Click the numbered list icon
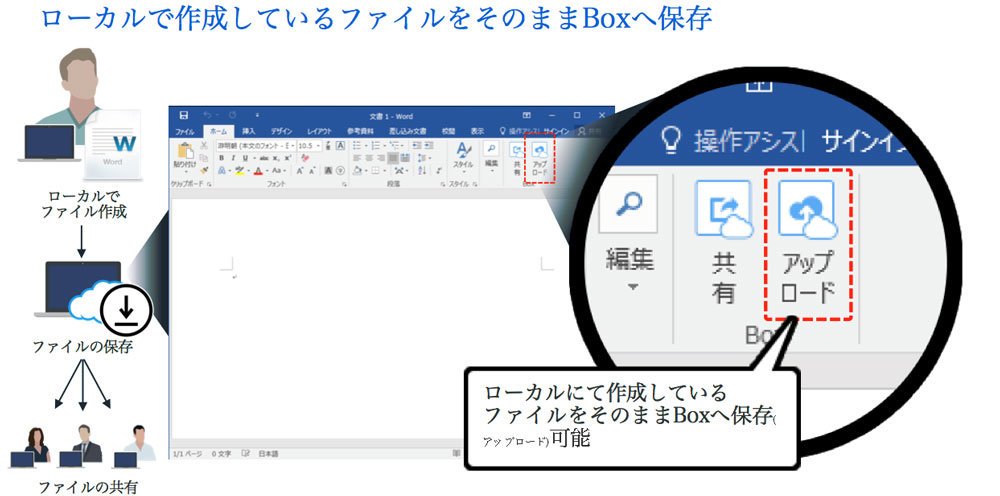 pyautogui.click(x=376, y=145)
